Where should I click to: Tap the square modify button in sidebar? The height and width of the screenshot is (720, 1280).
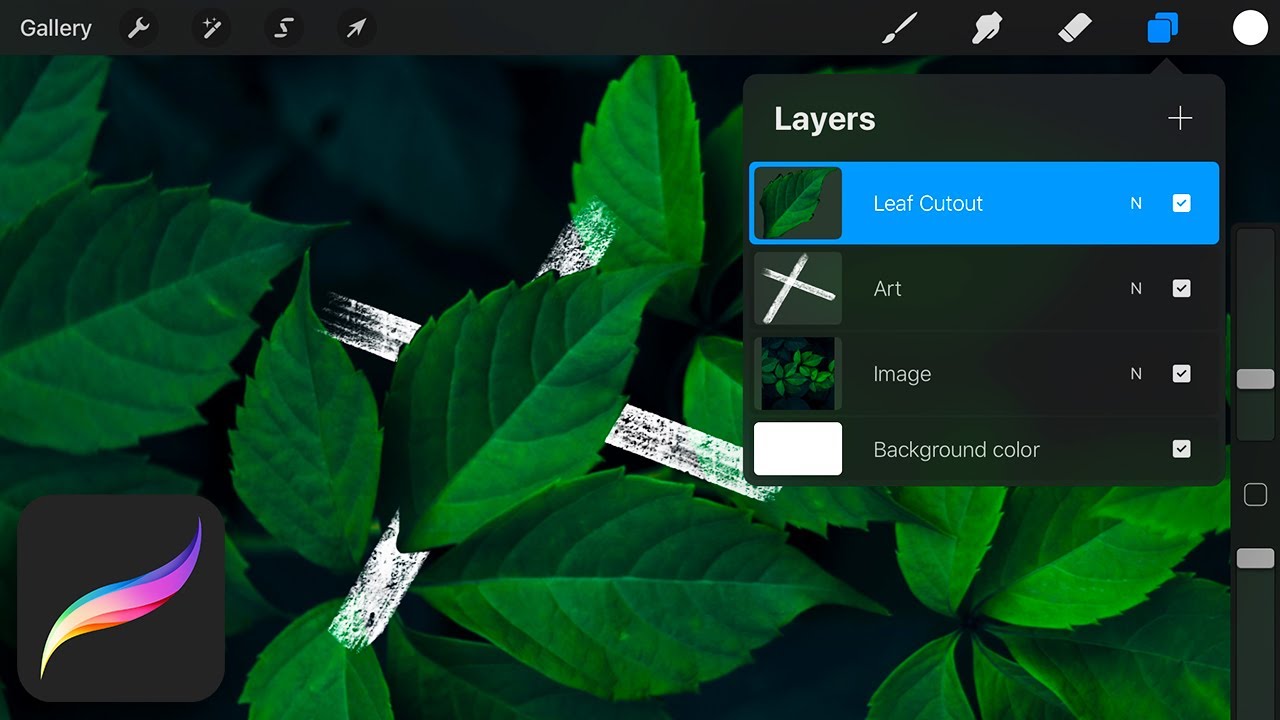click(x=1255, y=494)
